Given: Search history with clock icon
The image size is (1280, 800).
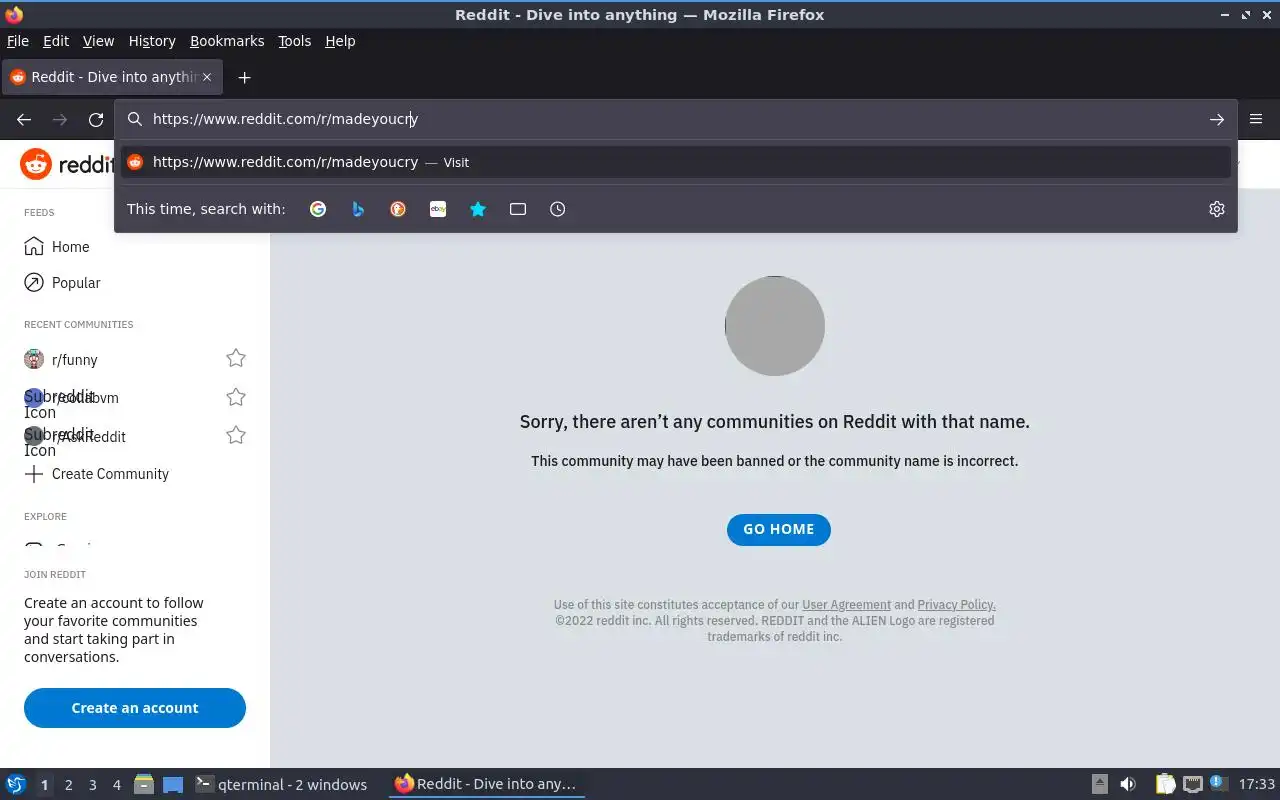Looking at the screenshot, I should pos(558,209).
